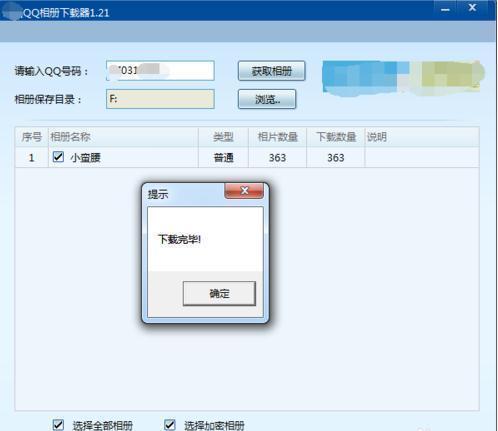The width and height of the screenshot is (498, 431).
Task: Close the QQ相册下载器 main window
Action: pos(472,8)
